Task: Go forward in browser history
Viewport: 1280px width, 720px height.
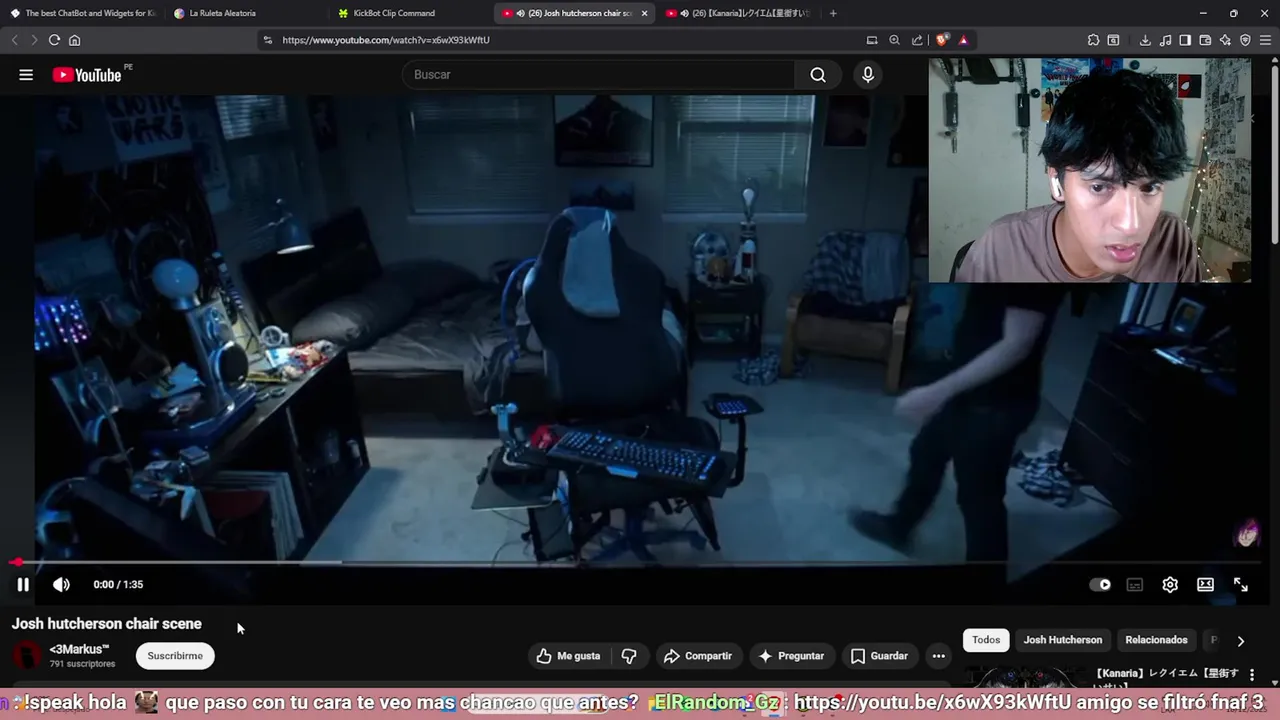Action: [x=34, y=40]
